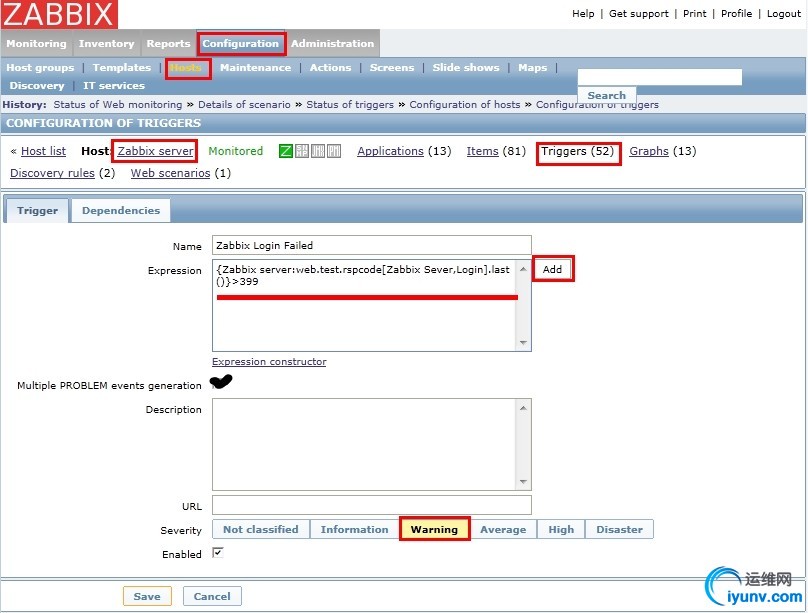Image resolution: width=808 pixels, height=613 pixels.
Task: Open the Applications link
Action: click(x=390, y=151)
